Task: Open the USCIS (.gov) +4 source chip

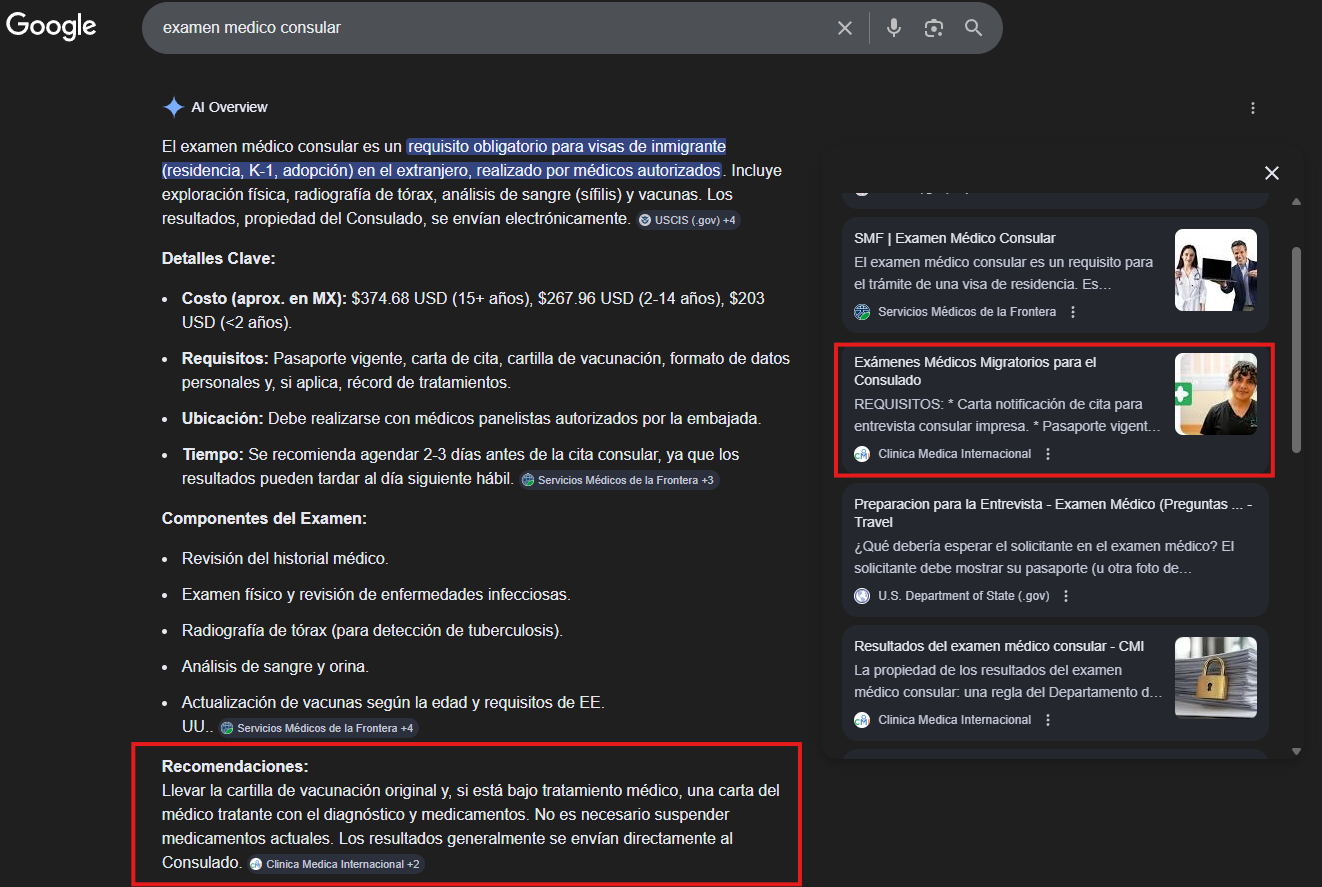Action: pyautogui.click(x=688, y=220)
